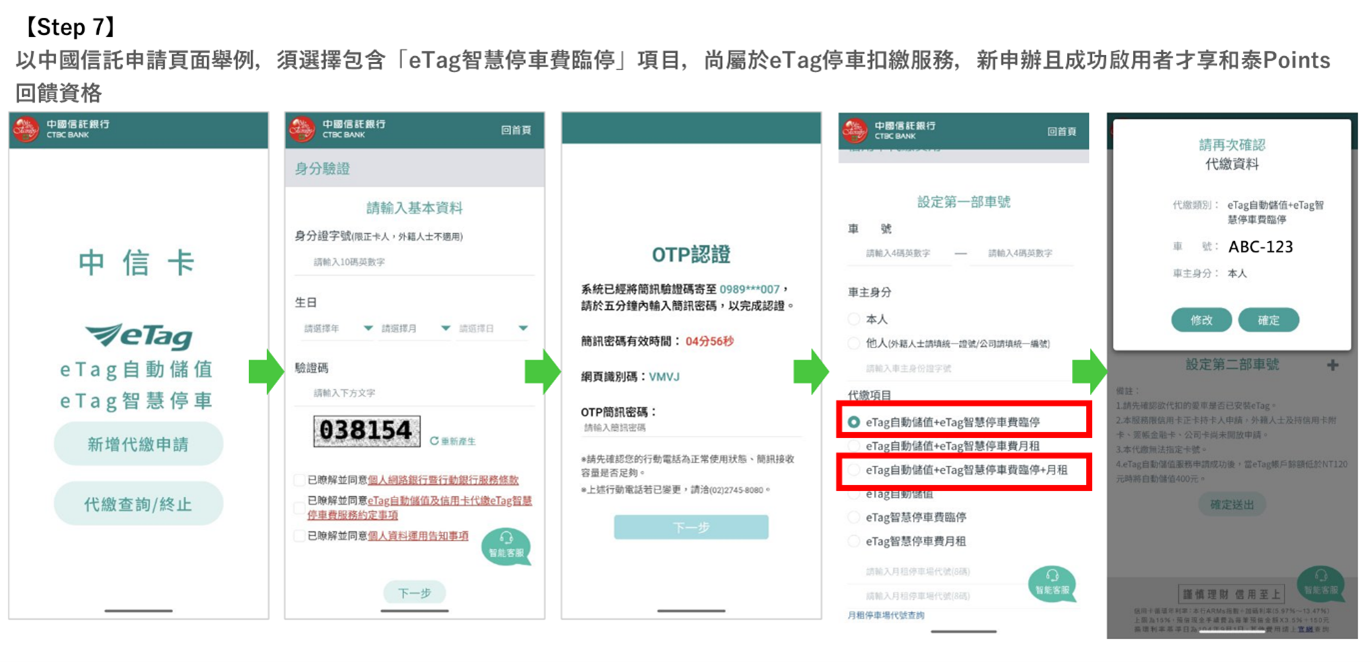Click the eTag logo on the 中信卡 screen
Viewport: 1371px width, 662px height.
click(x=138, y=336)
